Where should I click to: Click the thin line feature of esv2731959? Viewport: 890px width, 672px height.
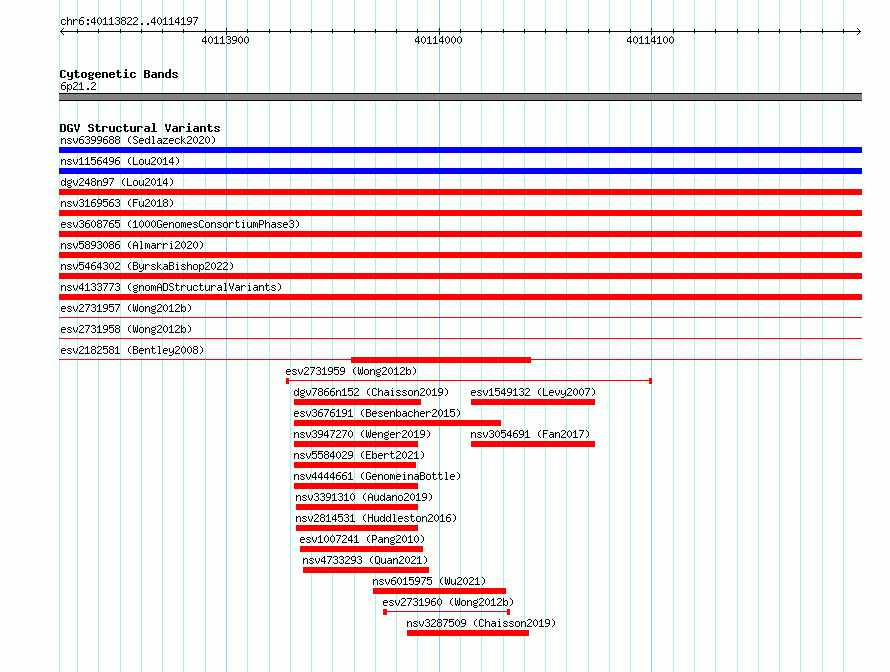click(x=469, y=381)
